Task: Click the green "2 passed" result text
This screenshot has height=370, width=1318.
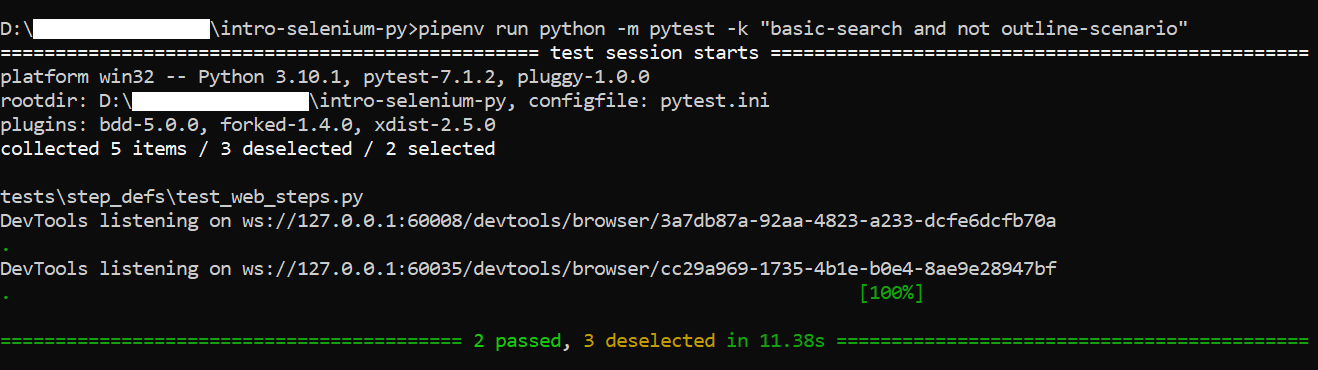Action: tap(518, 343)
